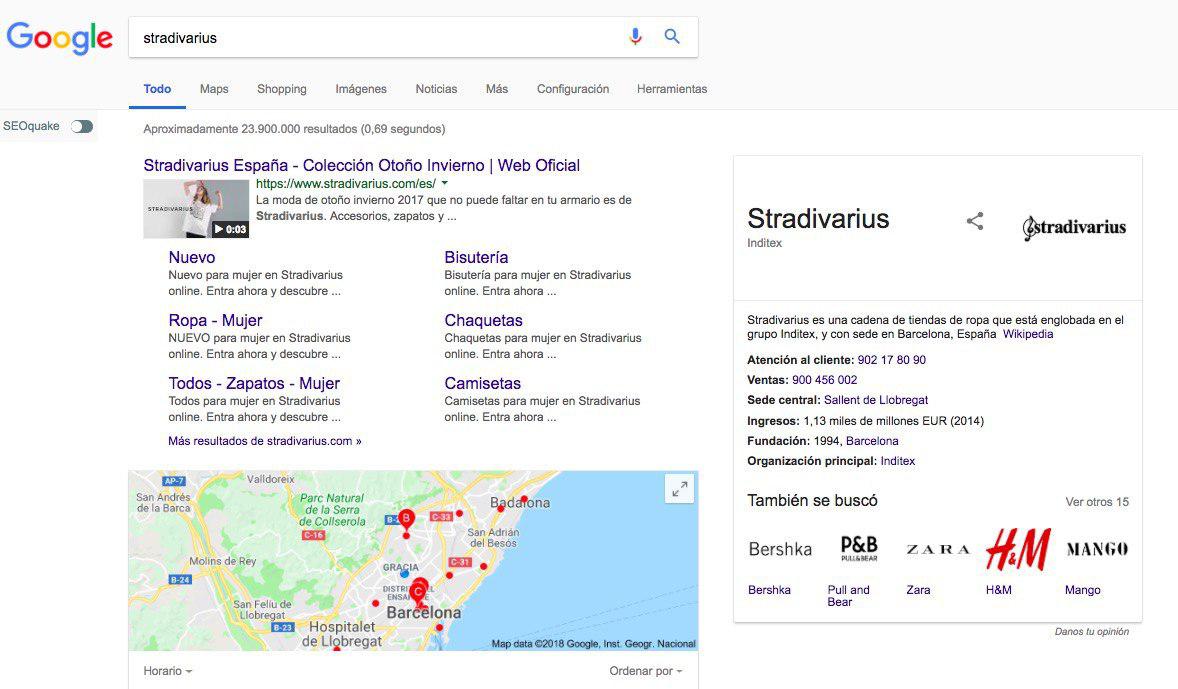The image size is (1178, 689).
Task: Open Todos - Zapatos - Mujer sitelink
Action: [x=254, y=383]
